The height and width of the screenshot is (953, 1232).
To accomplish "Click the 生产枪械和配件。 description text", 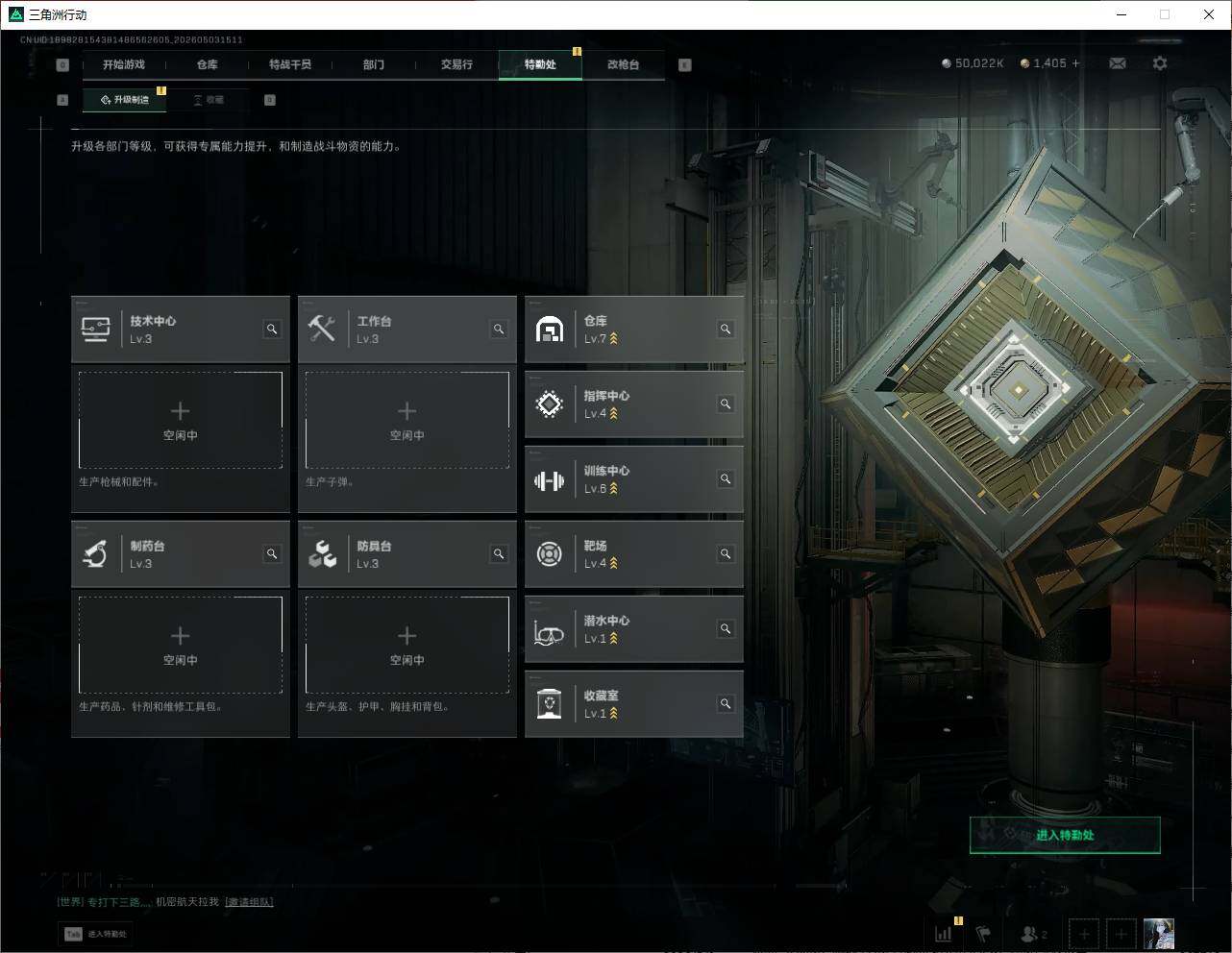I will 118,482.
